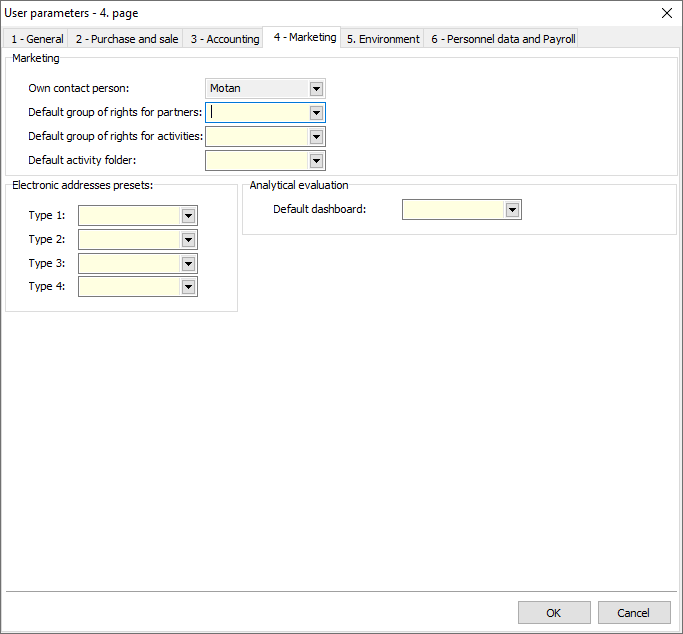This screenshot has width=683, height=634.
Task: Close the User parameters dialog window
Action: pos(667,13)
